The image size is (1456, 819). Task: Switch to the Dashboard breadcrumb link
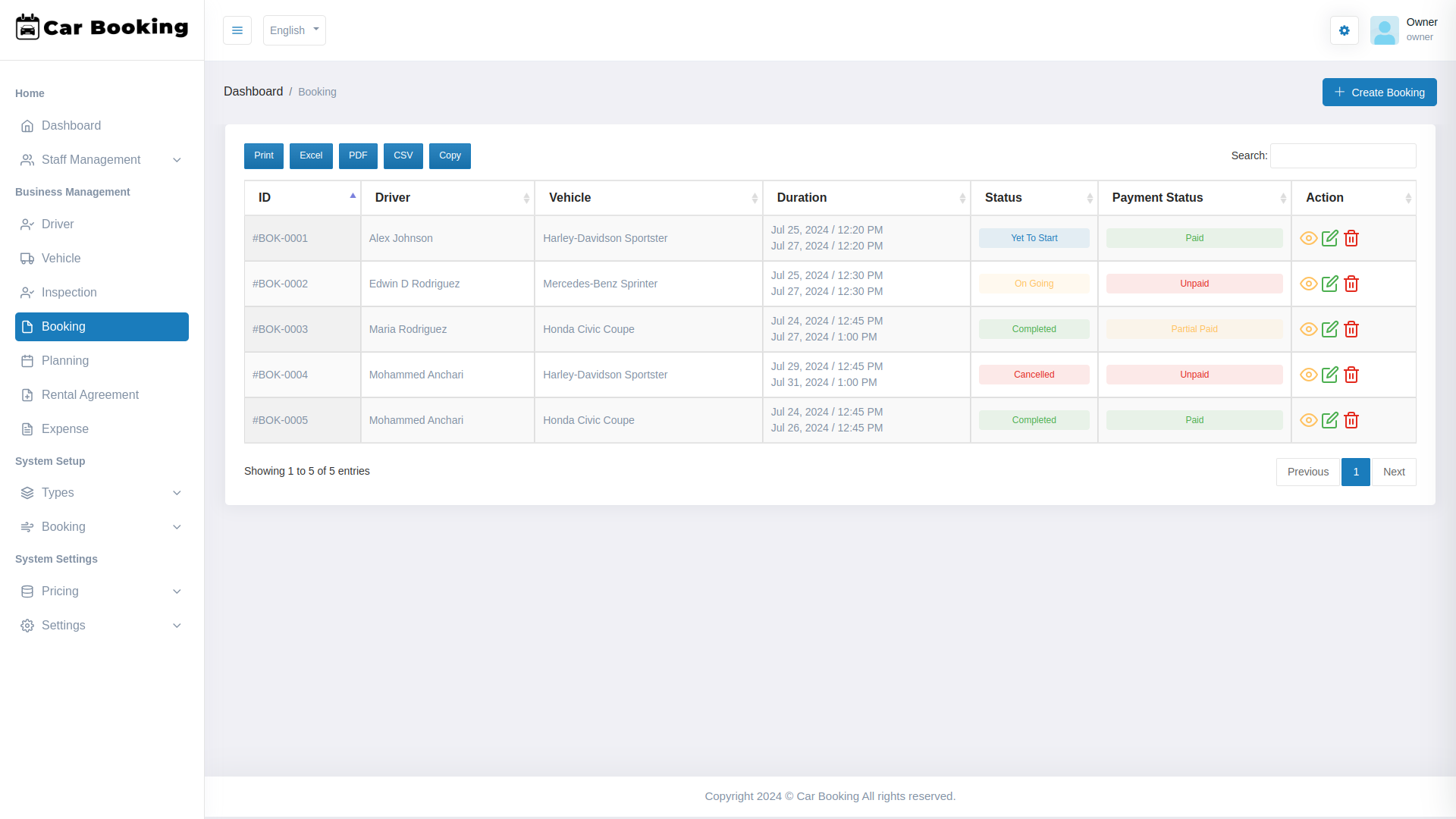[253, 91]
